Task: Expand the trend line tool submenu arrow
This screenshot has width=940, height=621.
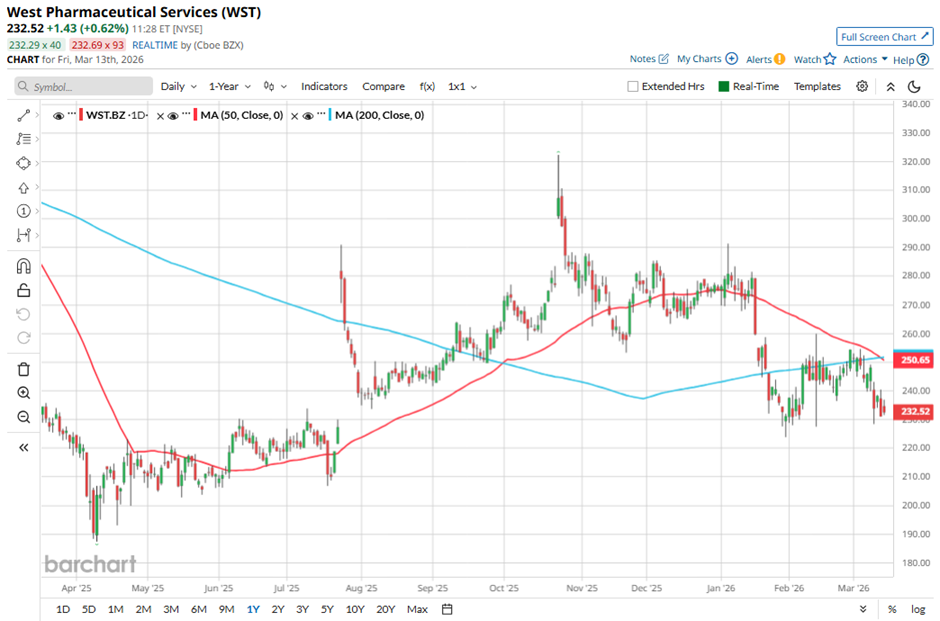Action: pyautogui.click(x=37, y=115)
